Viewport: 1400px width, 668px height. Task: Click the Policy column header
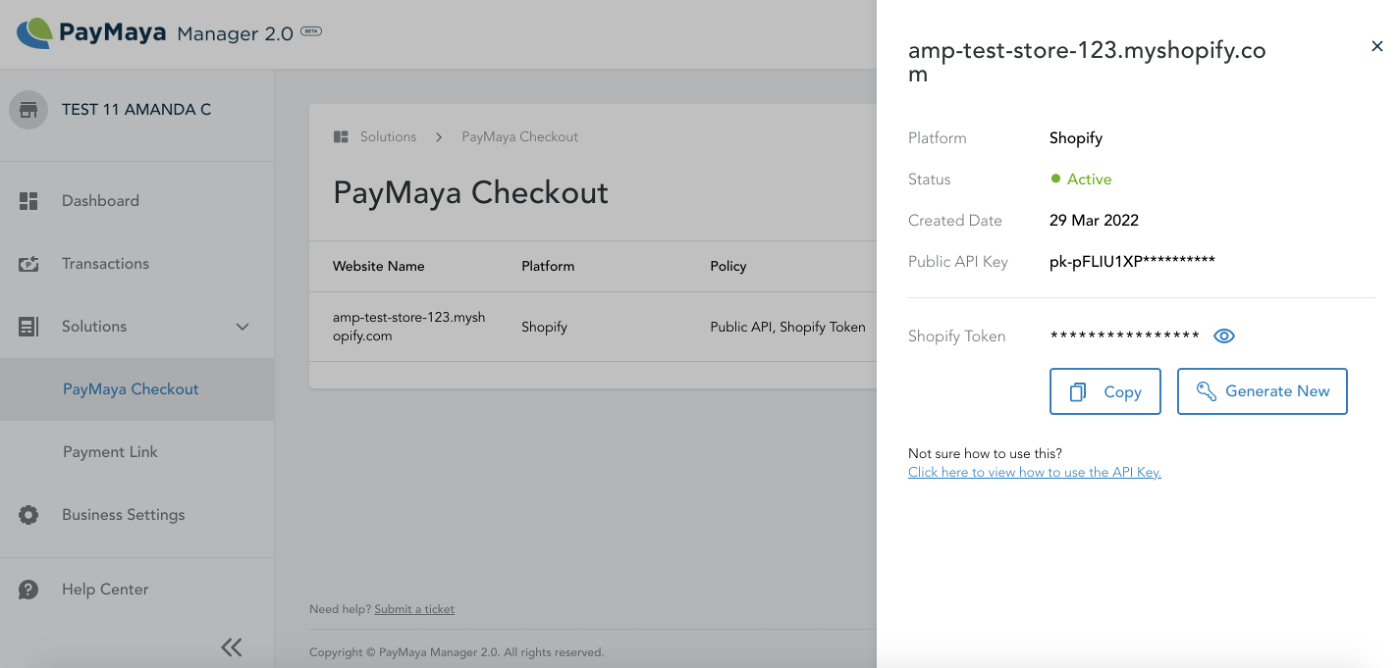point(728,266)
